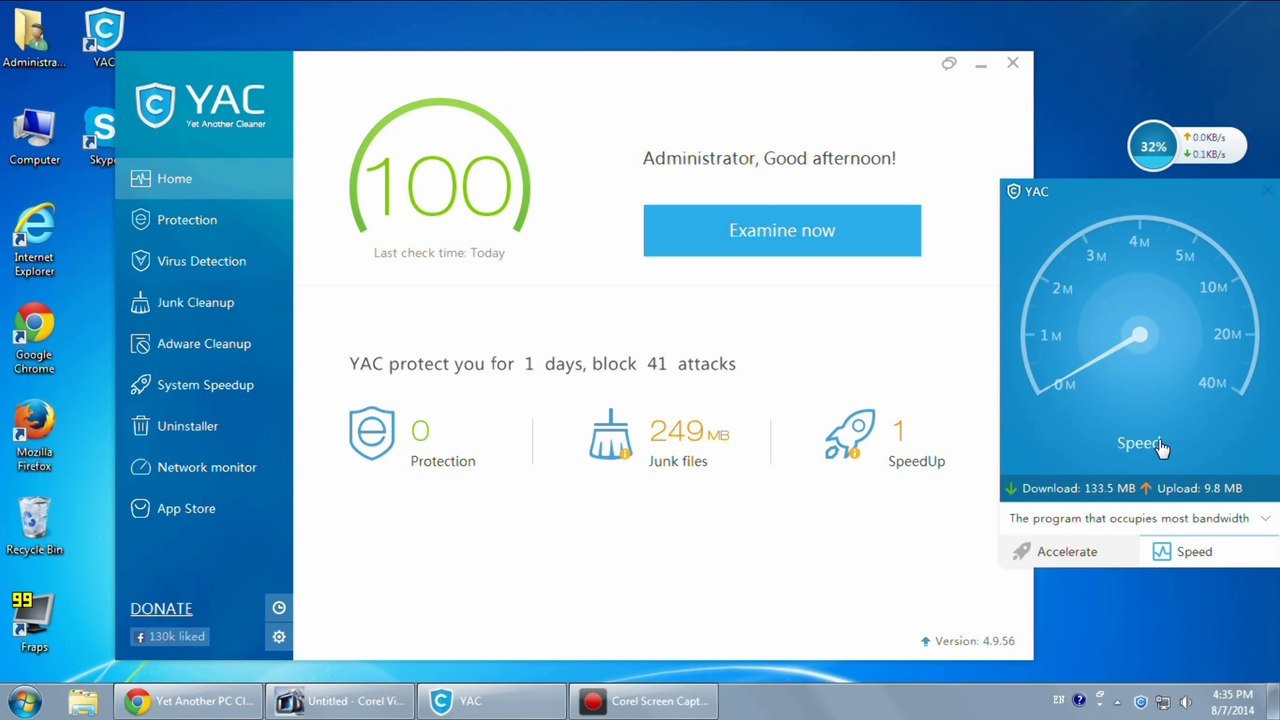Open the Uninstaller tool
Screen dimensions: 1280x720
[204, 426]
